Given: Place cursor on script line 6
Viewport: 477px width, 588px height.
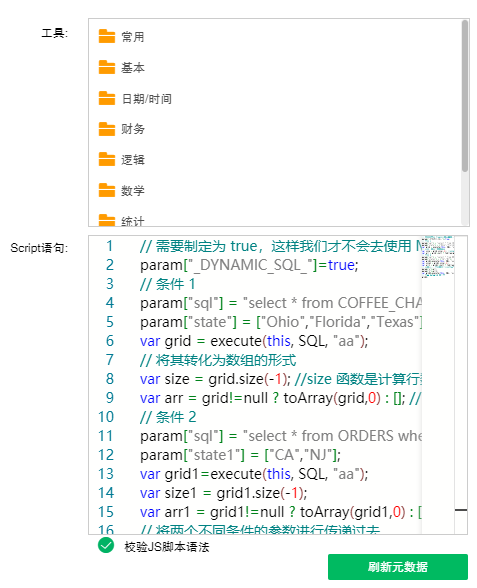Looking at the screenshot, I should click(x=254, y=341).
